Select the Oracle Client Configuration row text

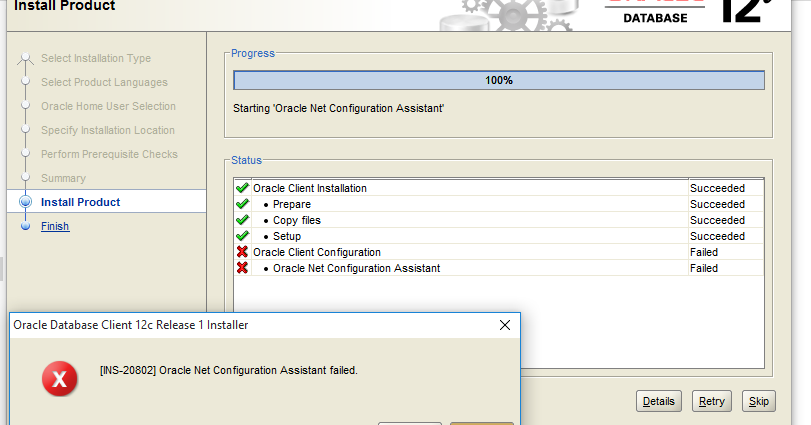point(317,252)
